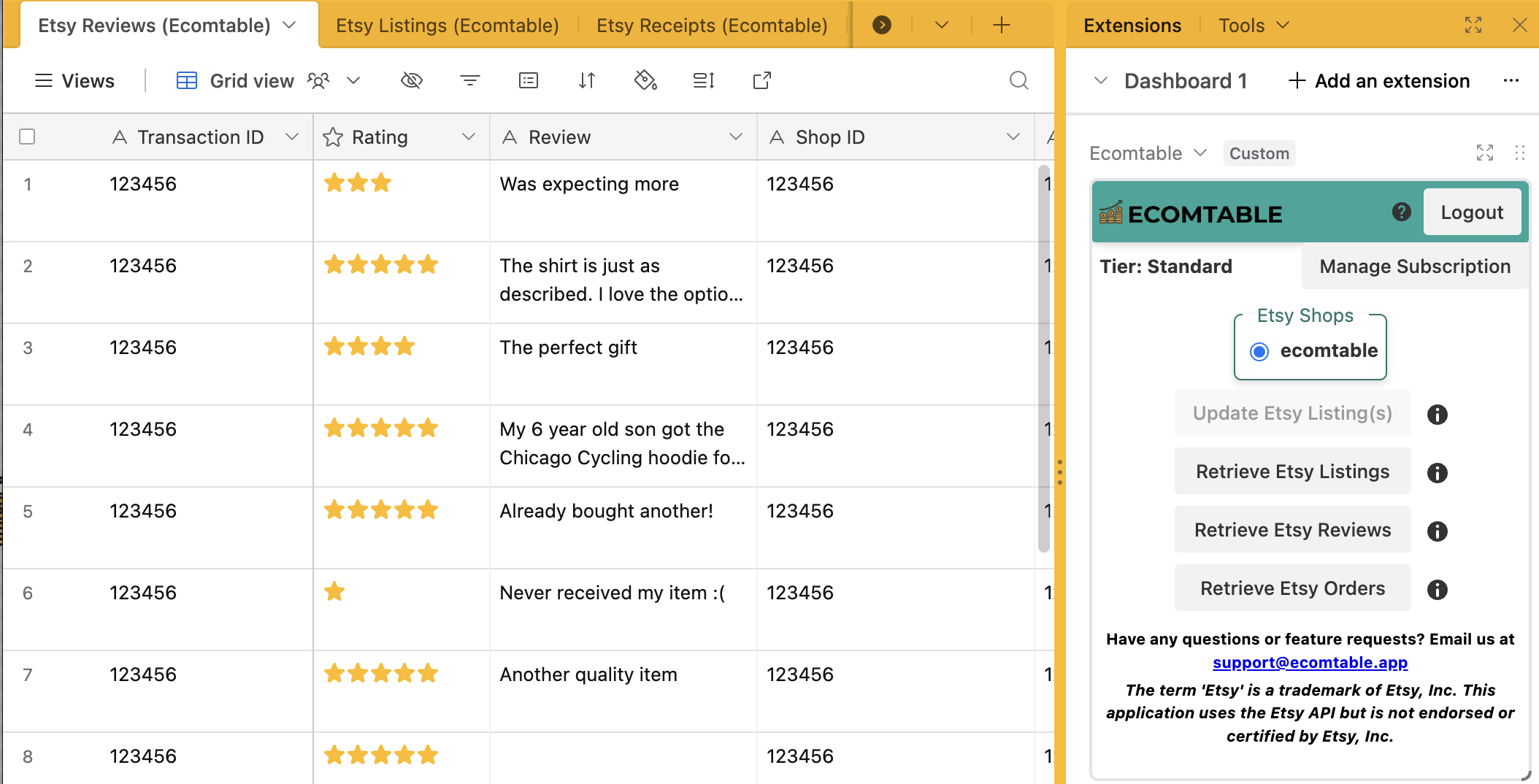
Task: Click the sort icon in toolbar
Action: (587, 80)
